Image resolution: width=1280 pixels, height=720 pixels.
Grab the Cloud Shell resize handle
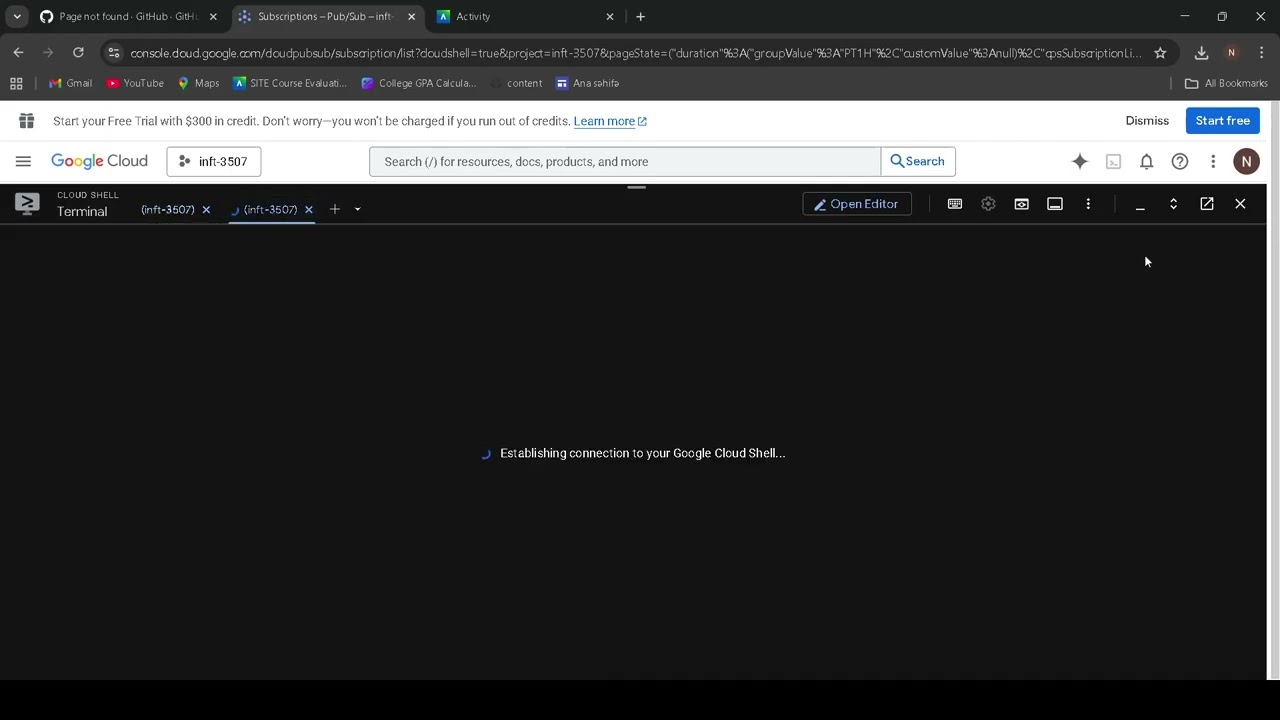click(x=636, y=187)
